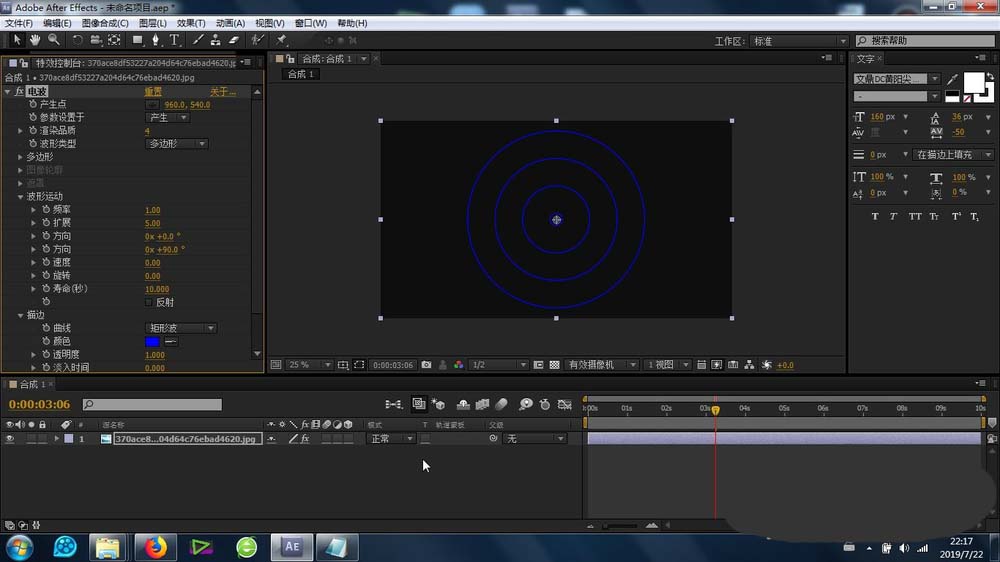Click the blue 颜色 color swatch
The image size is (1000, 562).
click(152, 341)
